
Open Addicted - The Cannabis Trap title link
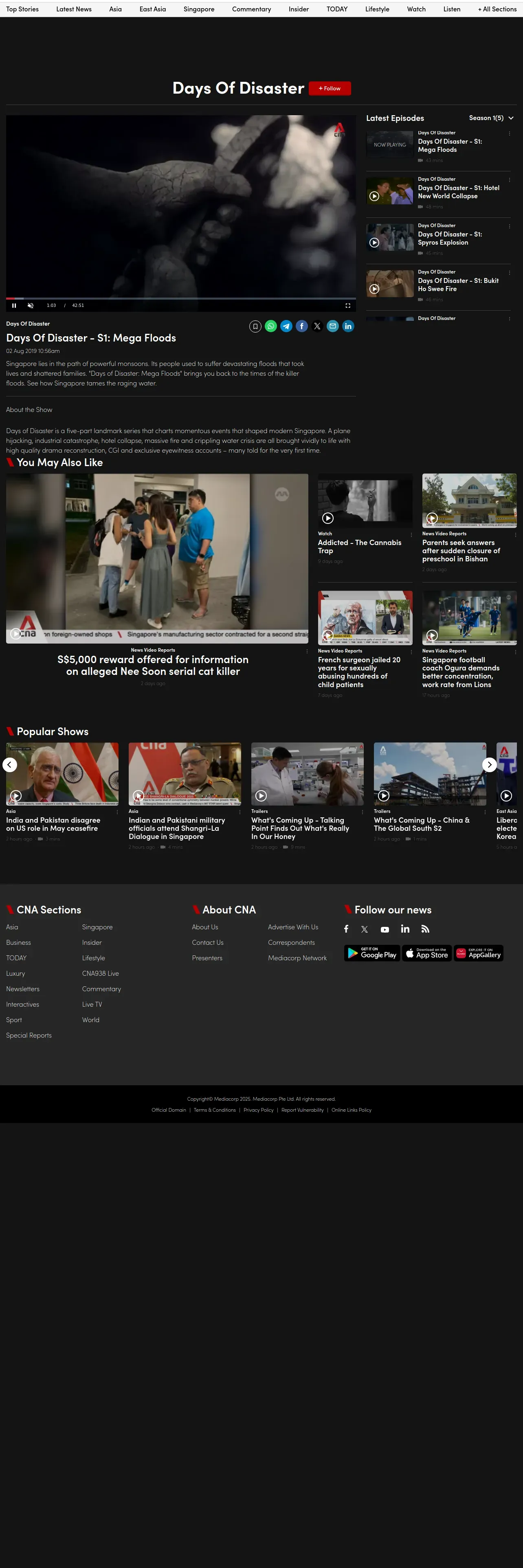click(x=360, y=547)
